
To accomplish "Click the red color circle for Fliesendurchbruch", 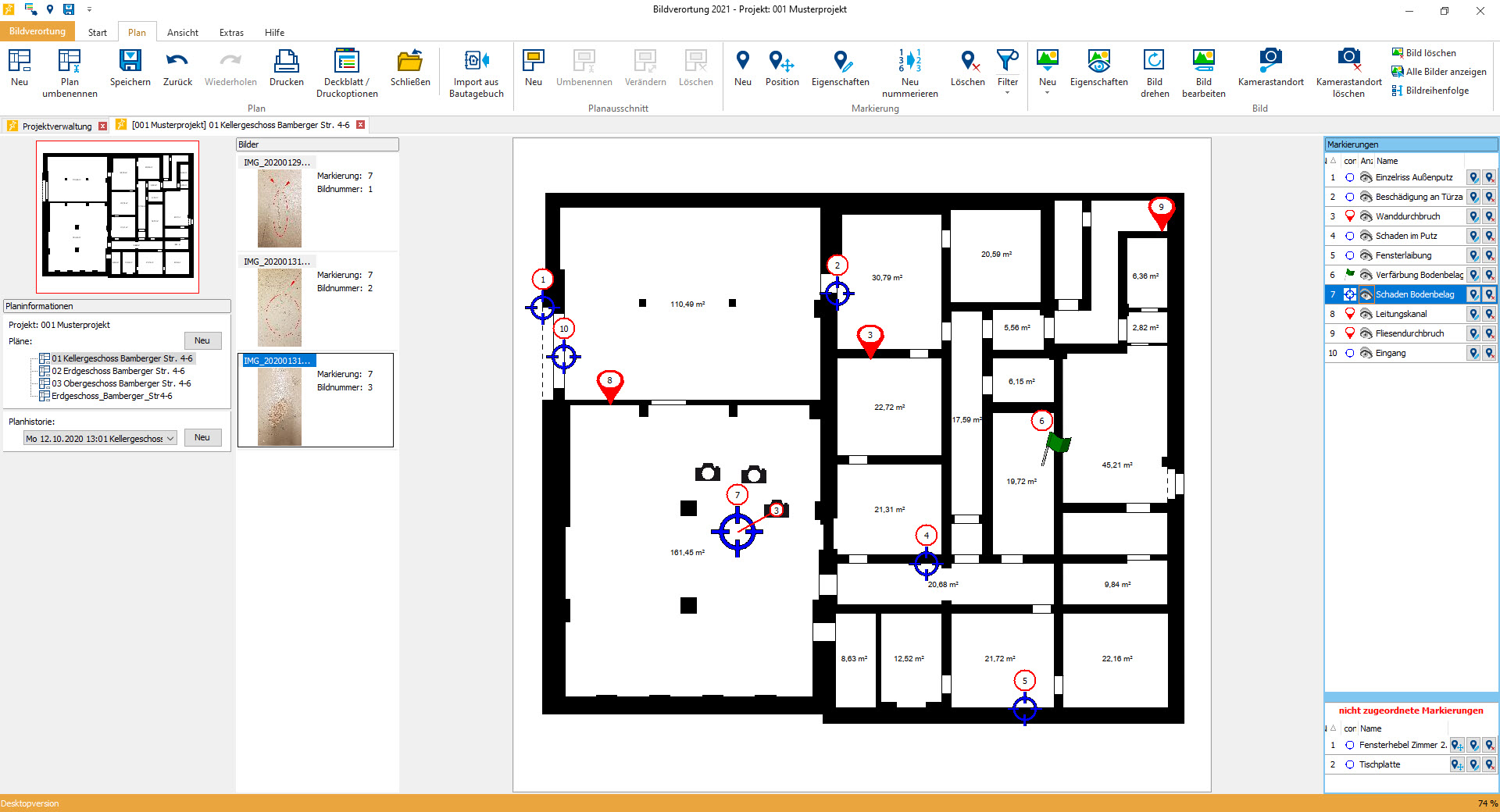I will coord(1349,333).
